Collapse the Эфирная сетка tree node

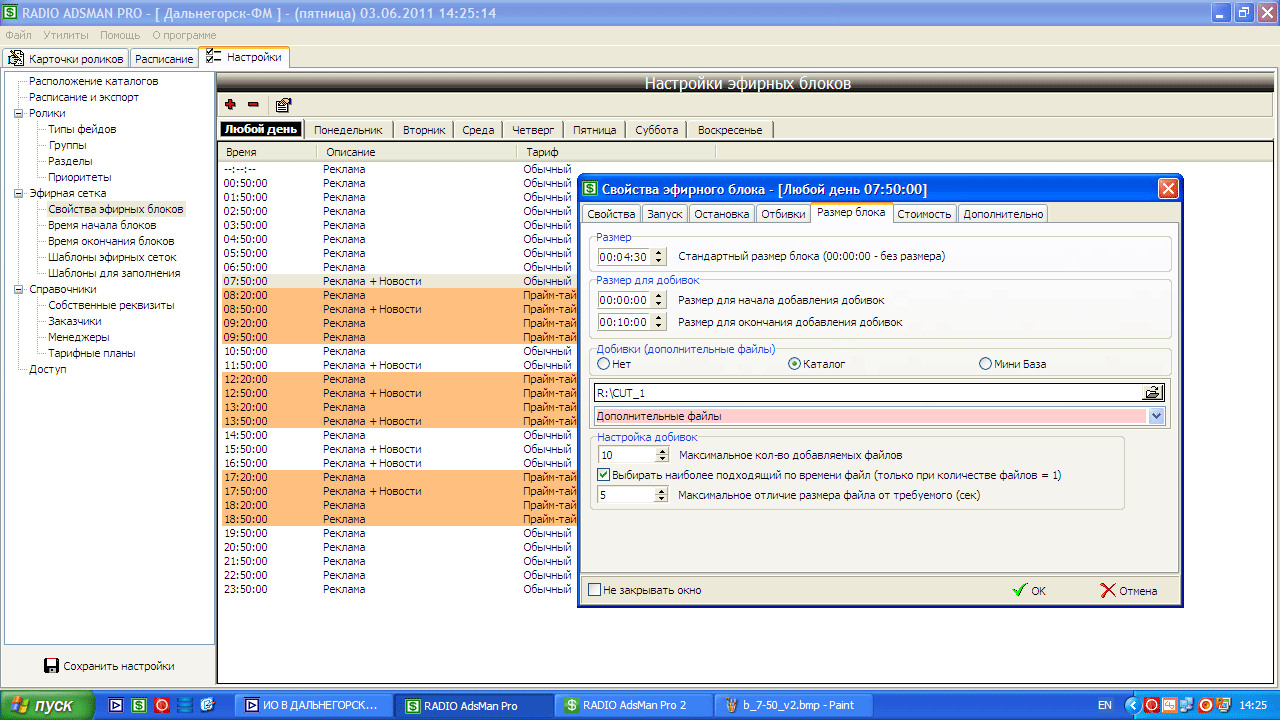click(19, 193)
